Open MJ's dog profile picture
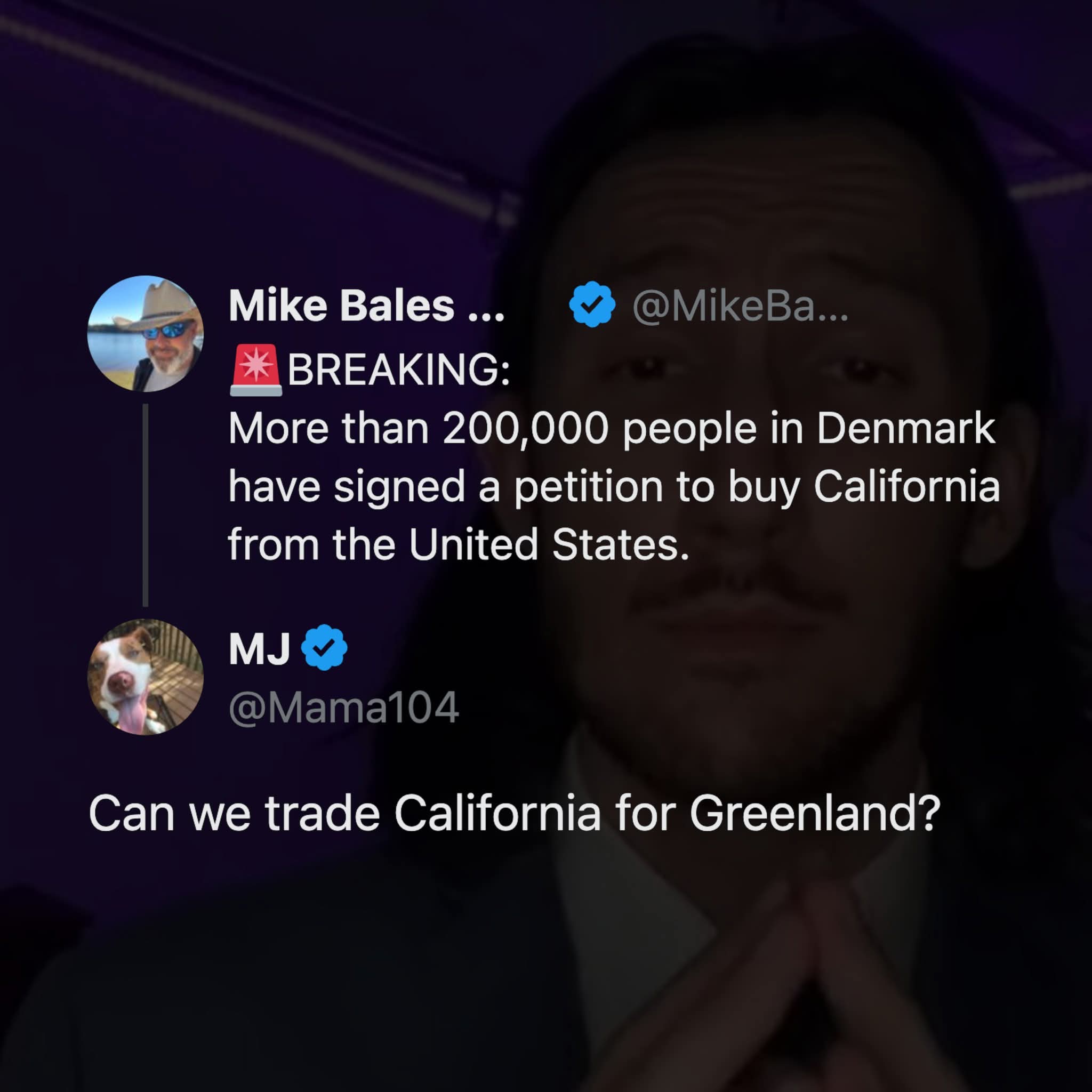The image size is (1092, 1092). click(145, 677)
